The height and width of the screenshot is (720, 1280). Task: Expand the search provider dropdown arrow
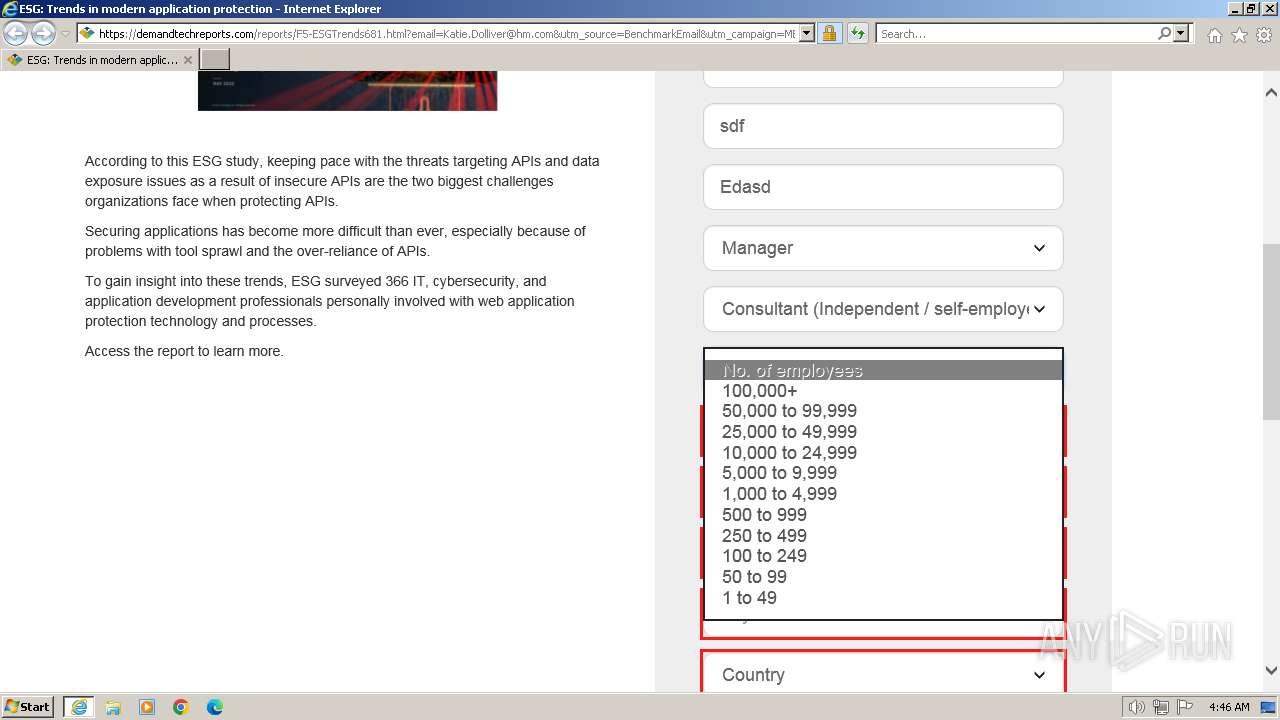tap(1181, 33)
